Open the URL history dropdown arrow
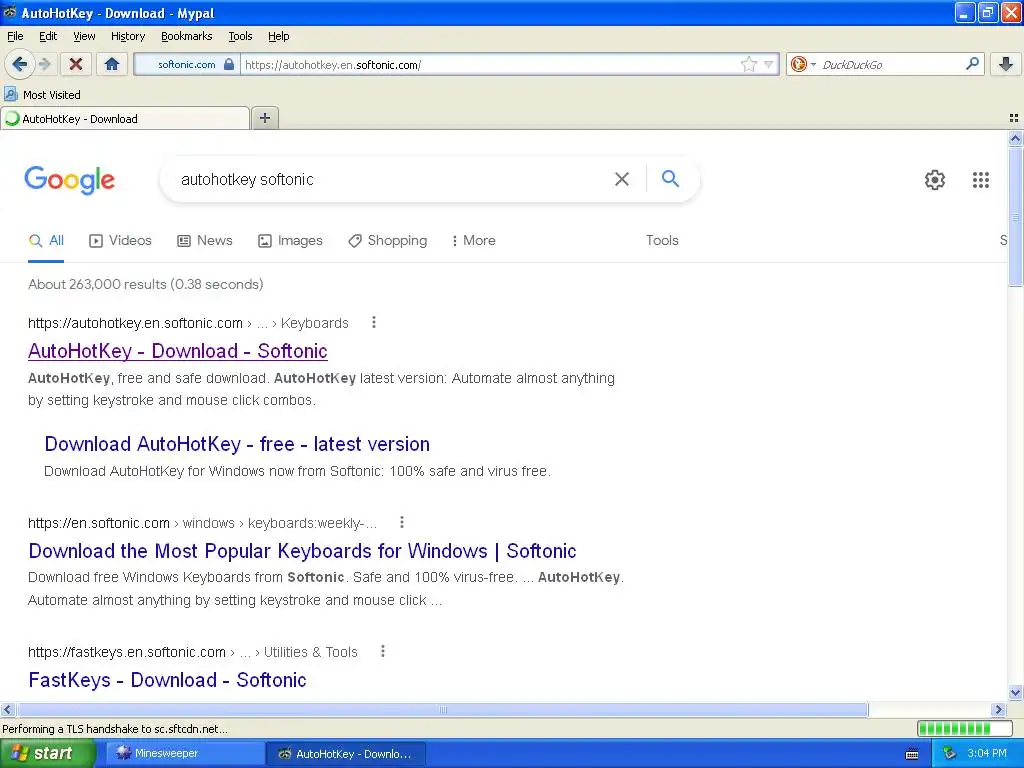This screenshot has width=1024, height=768. (769, 64)
